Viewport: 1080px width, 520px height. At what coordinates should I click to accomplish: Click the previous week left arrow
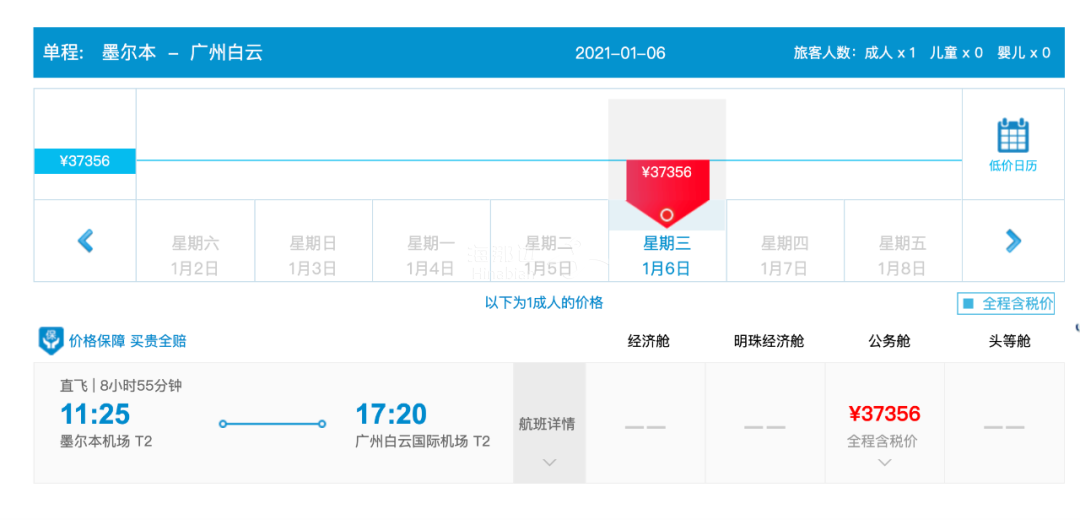[x=85, y=241]
